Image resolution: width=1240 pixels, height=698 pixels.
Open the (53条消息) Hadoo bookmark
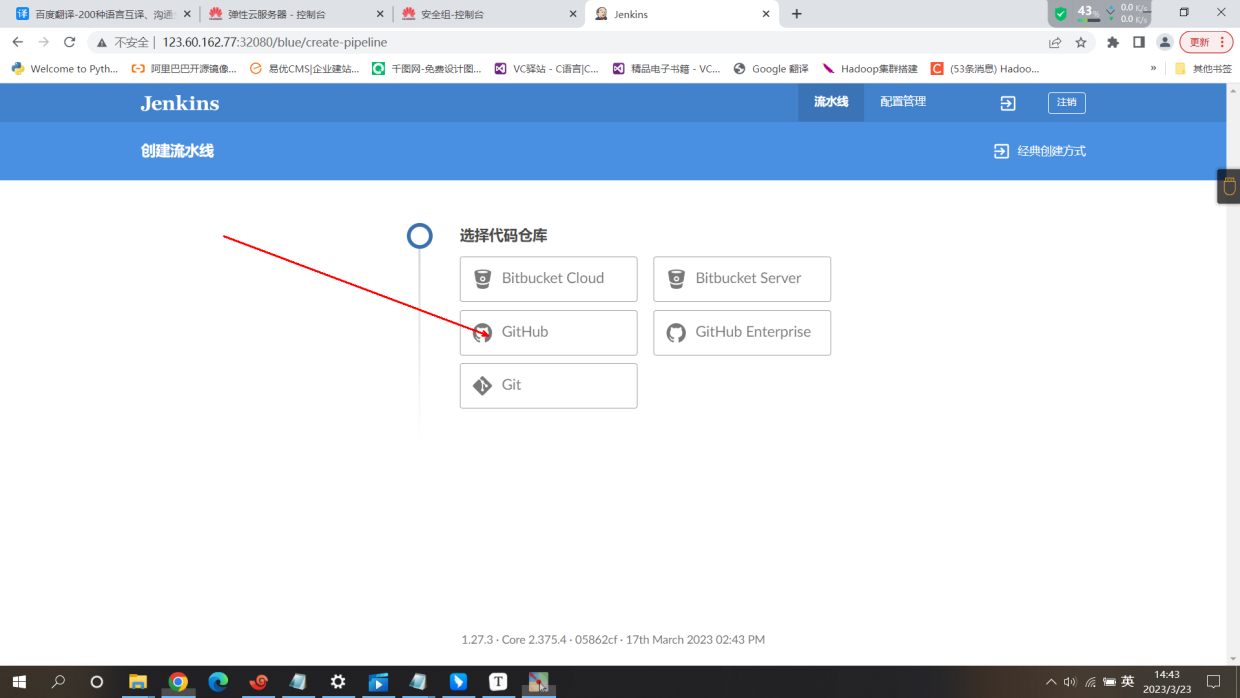tap(985, 69)
